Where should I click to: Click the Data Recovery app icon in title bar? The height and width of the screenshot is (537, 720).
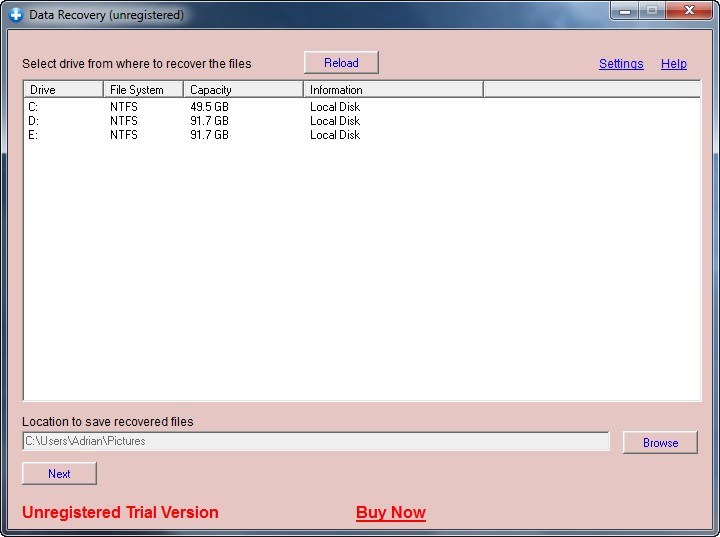point(16,15)
